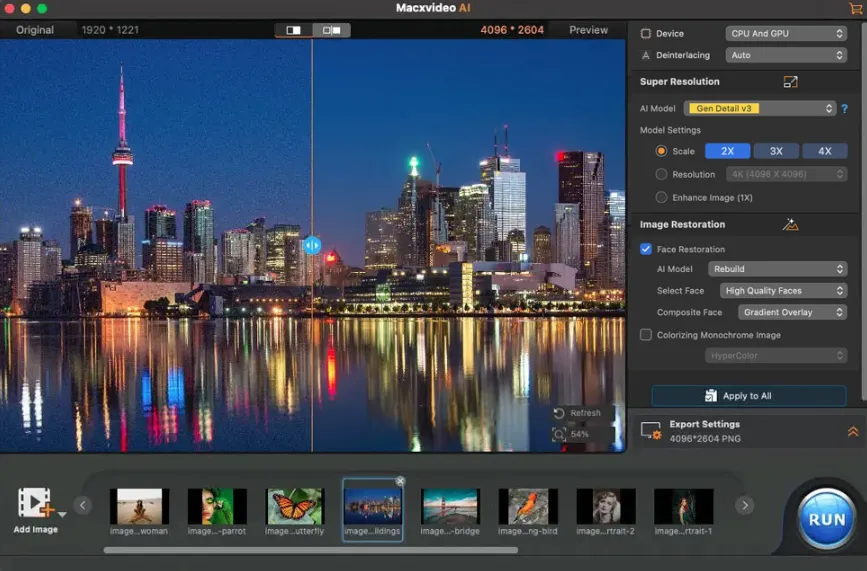The width and height of the screenshot is (867, 571).
Task: Click the Super Resolution upscale icon
Action: (x=790, y=82)
